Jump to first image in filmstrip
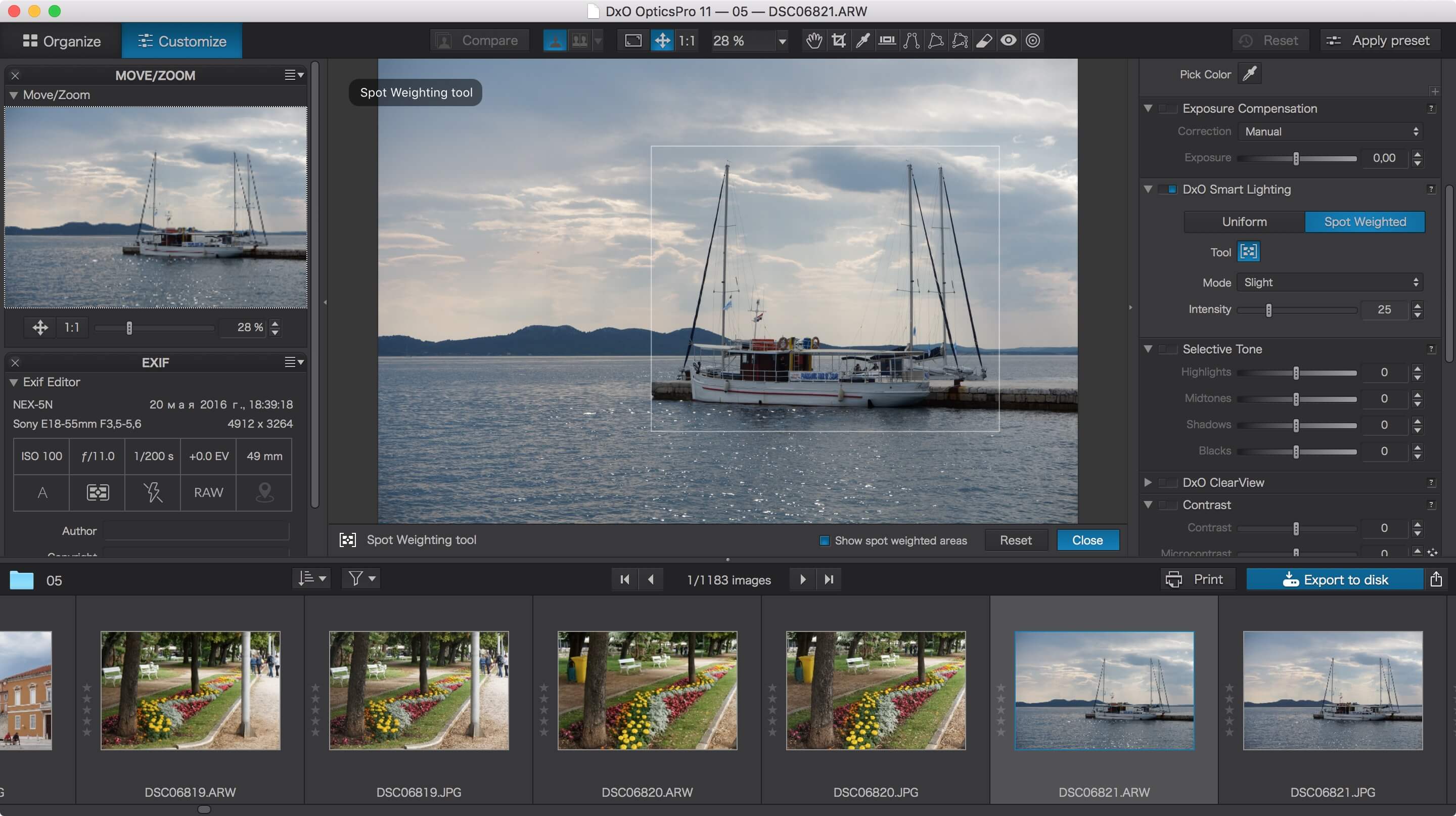1456x816 pixels. [624, 579]
